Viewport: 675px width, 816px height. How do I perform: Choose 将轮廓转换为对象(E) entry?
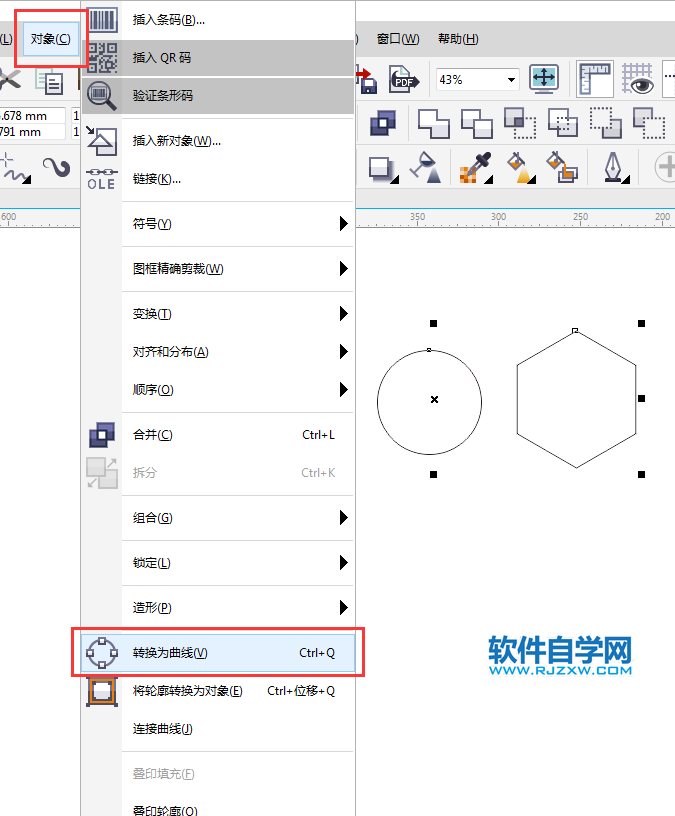click(218, 691)
